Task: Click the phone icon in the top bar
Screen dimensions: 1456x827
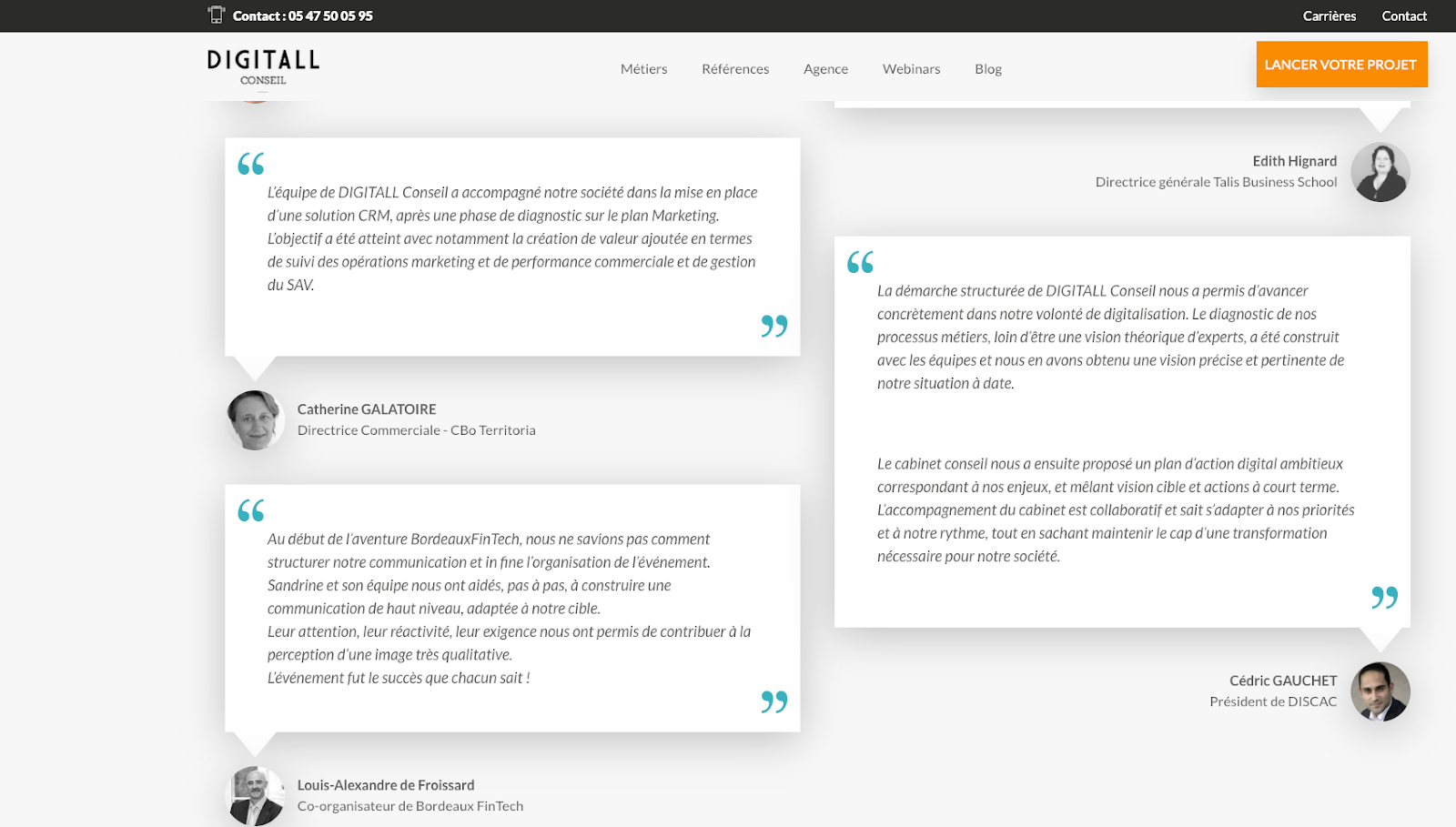Action: pyautogui.click(x=216, y=15)
